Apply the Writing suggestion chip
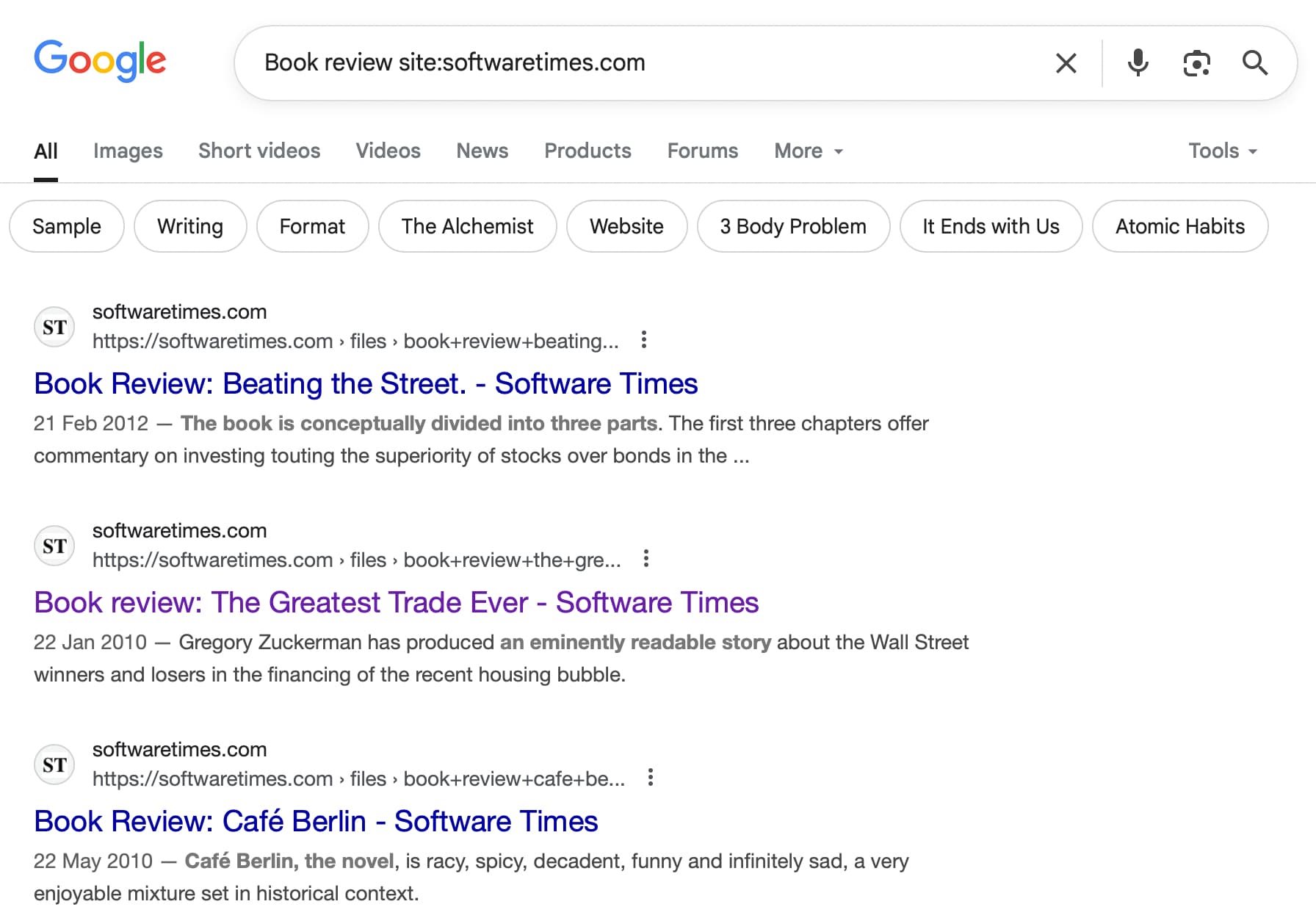The height and width of the screenshot is (918, 1316). (x=190, y=226)
